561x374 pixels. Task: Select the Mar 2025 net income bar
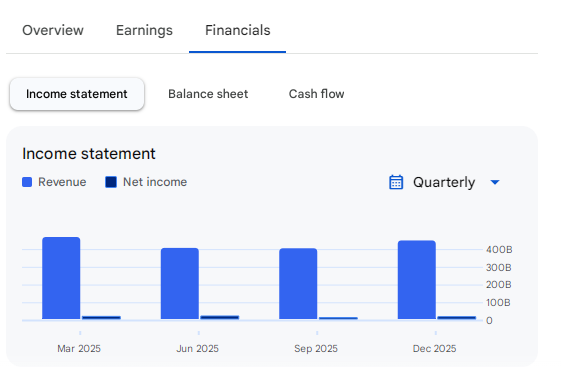[101, 317]
